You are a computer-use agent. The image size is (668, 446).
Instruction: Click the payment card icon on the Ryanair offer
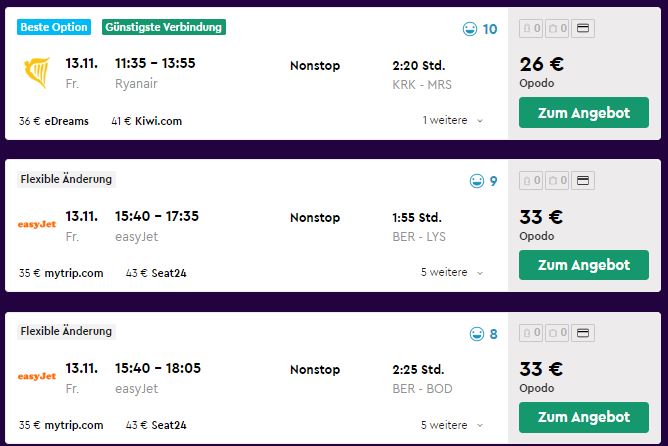coord(583,29)
